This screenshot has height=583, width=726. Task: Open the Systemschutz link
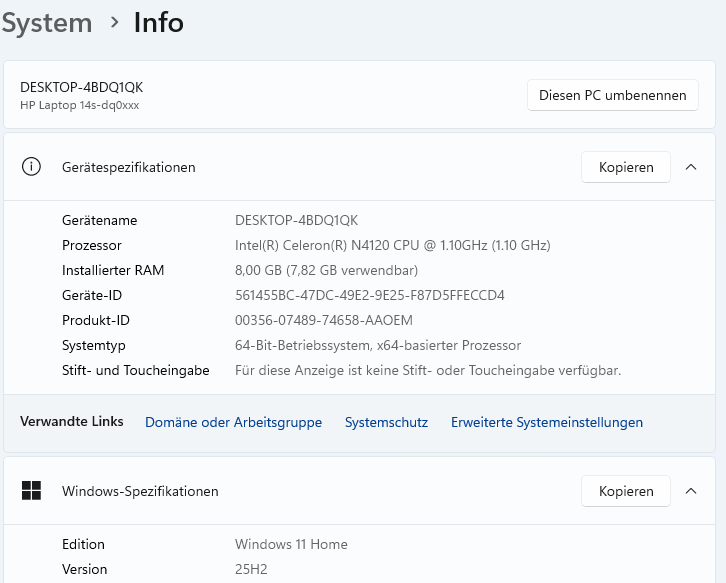coord(386,422)
